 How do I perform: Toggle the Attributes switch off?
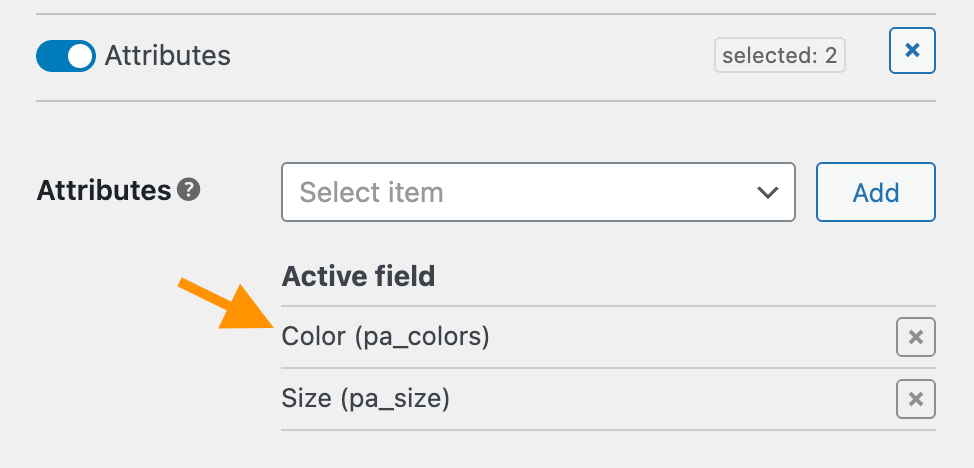click(x=65, y=56)
